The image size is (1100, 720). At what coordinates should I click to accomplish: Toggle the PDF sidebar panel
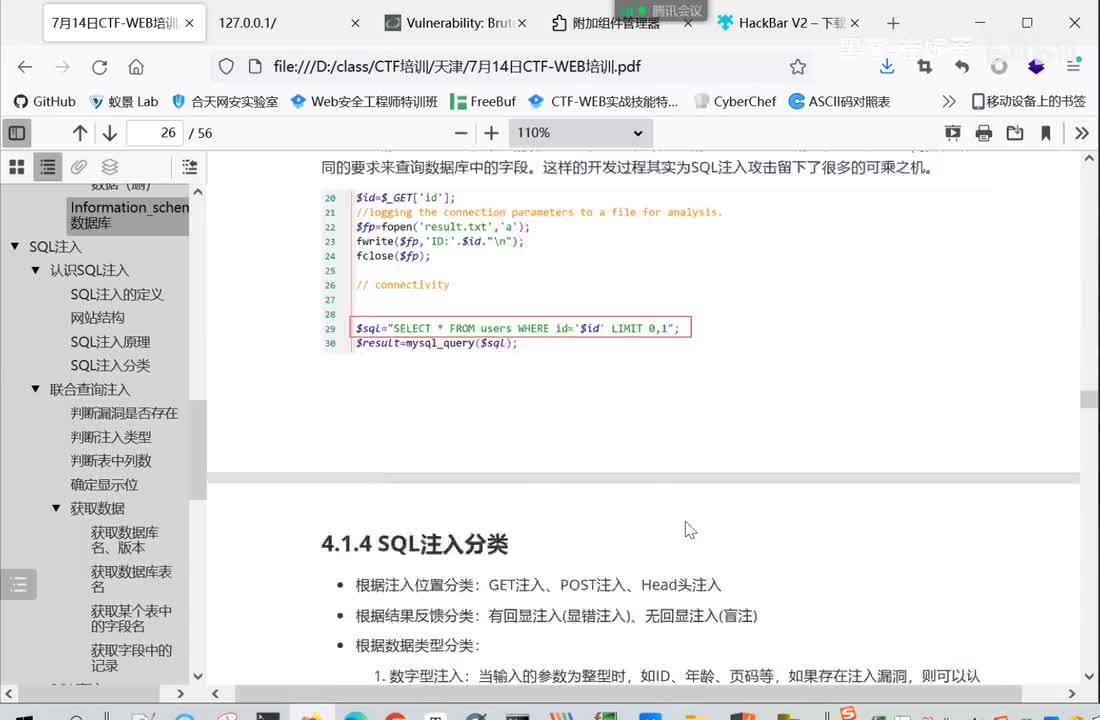(17, 133)
